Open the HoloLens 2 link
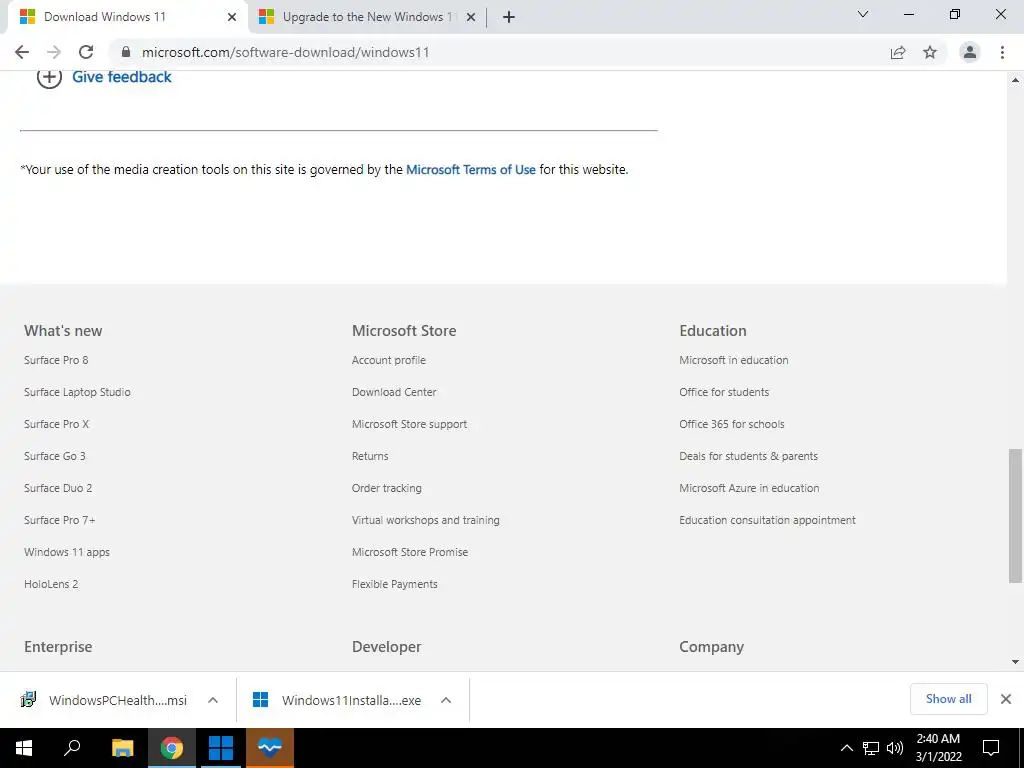The image size is (1024, 768). coord(51,584)
